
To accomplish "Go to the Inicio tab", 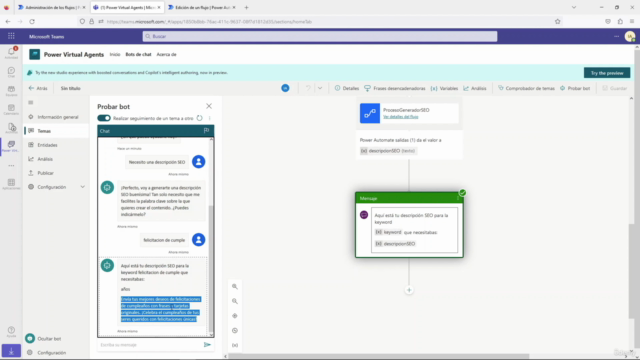I will pos(115,54).
